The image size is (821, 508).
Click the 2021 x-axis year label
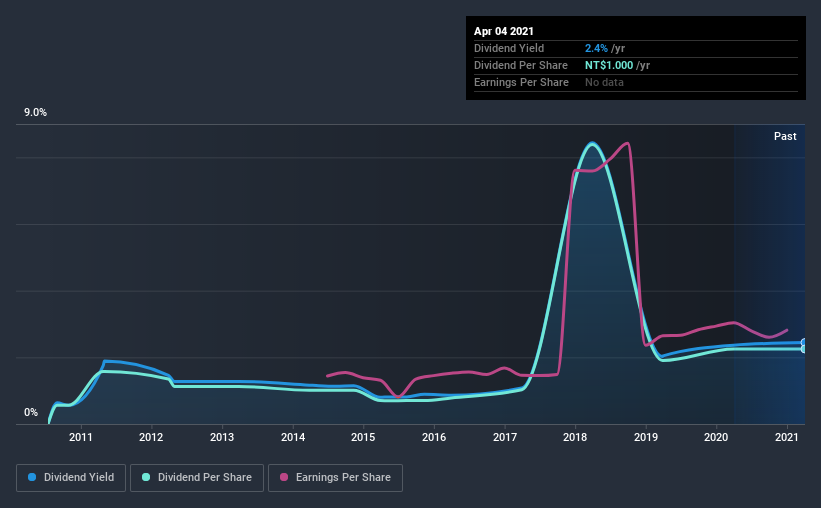786,437
